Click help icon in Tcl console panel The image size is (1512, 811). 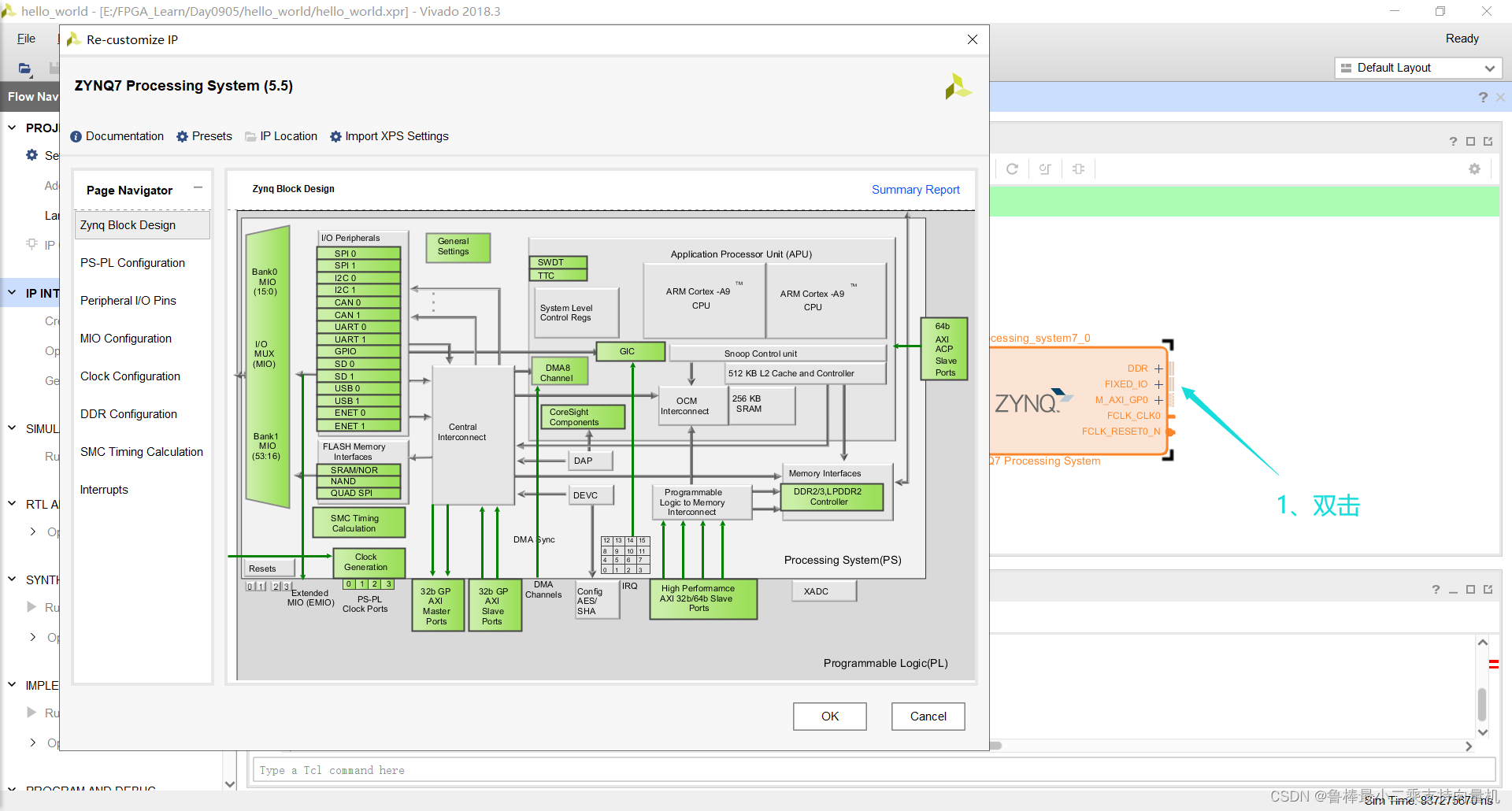pyautogui.click(x=1436, y=590)
